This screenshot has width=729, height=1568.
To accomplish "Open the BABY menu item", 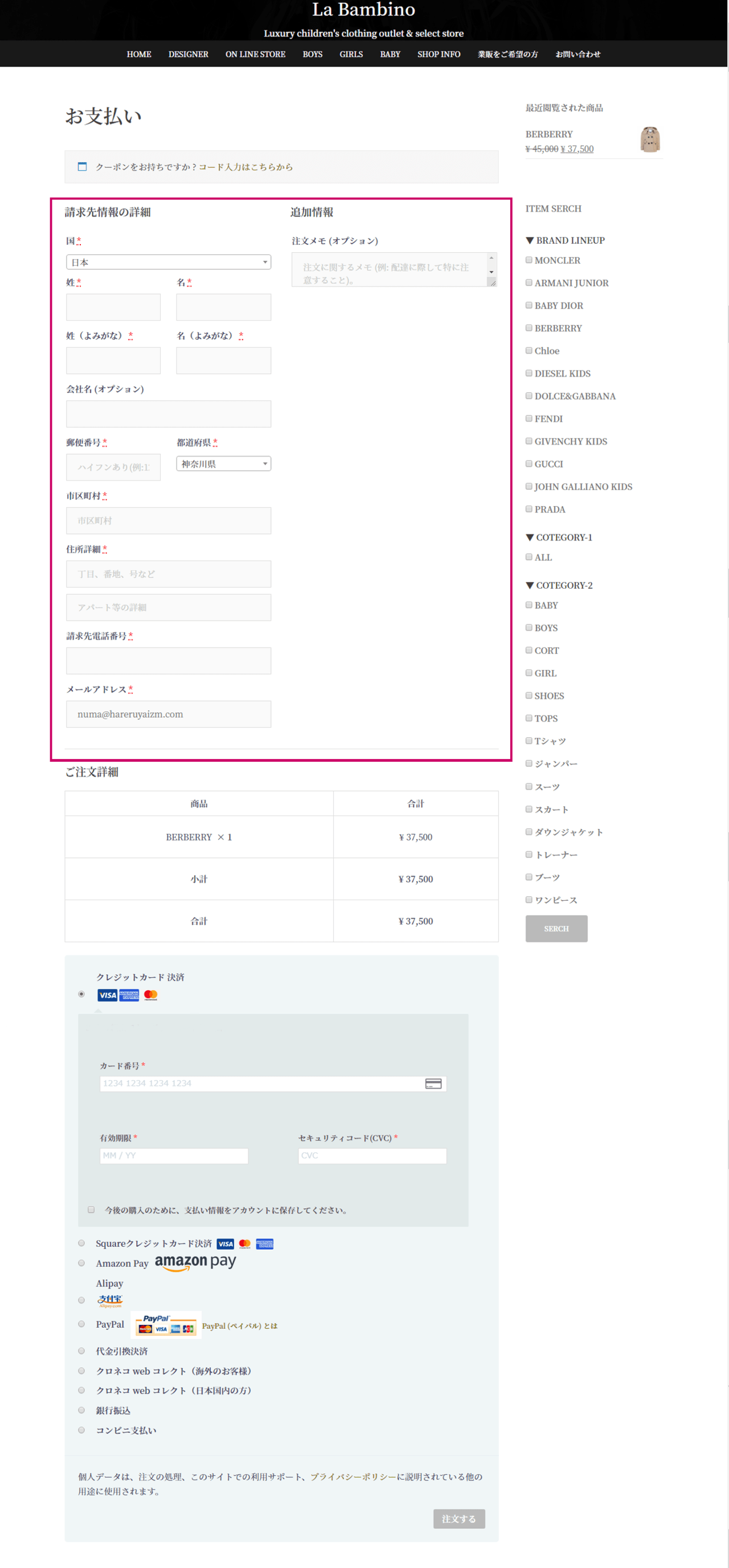I will [x=390, y=54].
